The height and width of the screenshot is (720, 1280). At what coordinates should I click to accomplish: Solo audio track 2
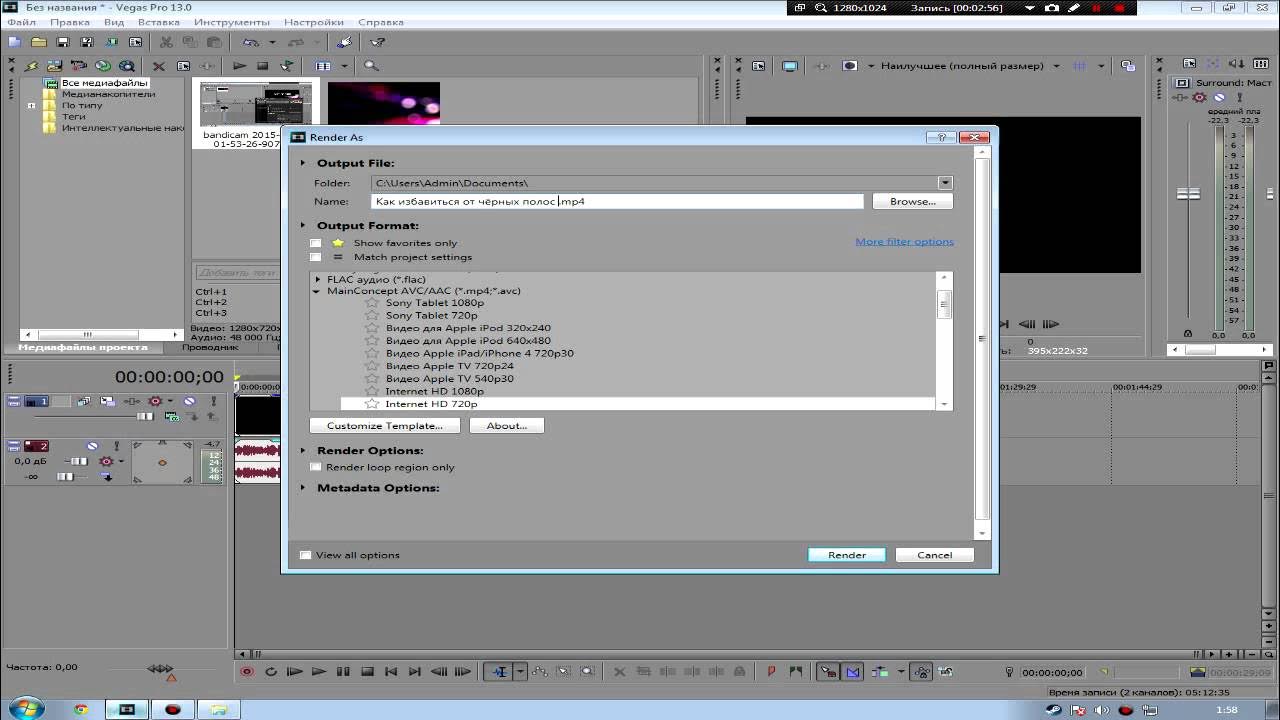pyautogui.click(x=117, y=446)
